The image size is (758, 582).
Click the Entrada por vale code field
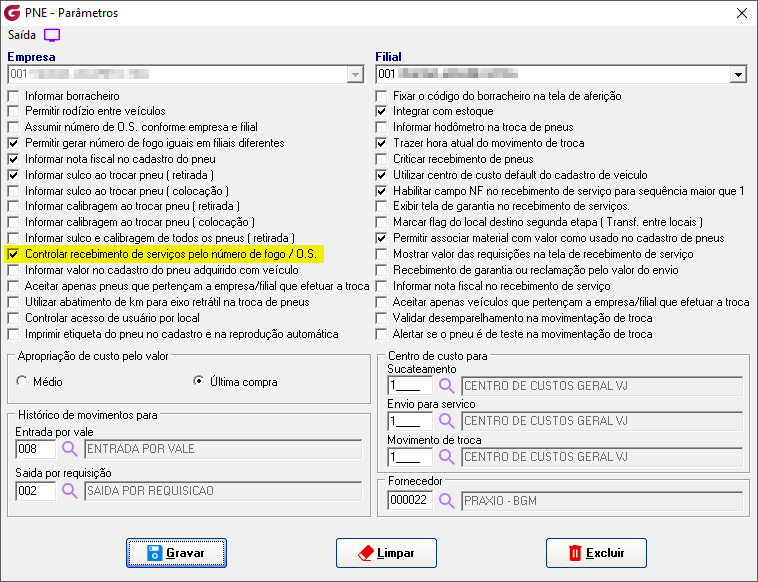coord(36,449)
